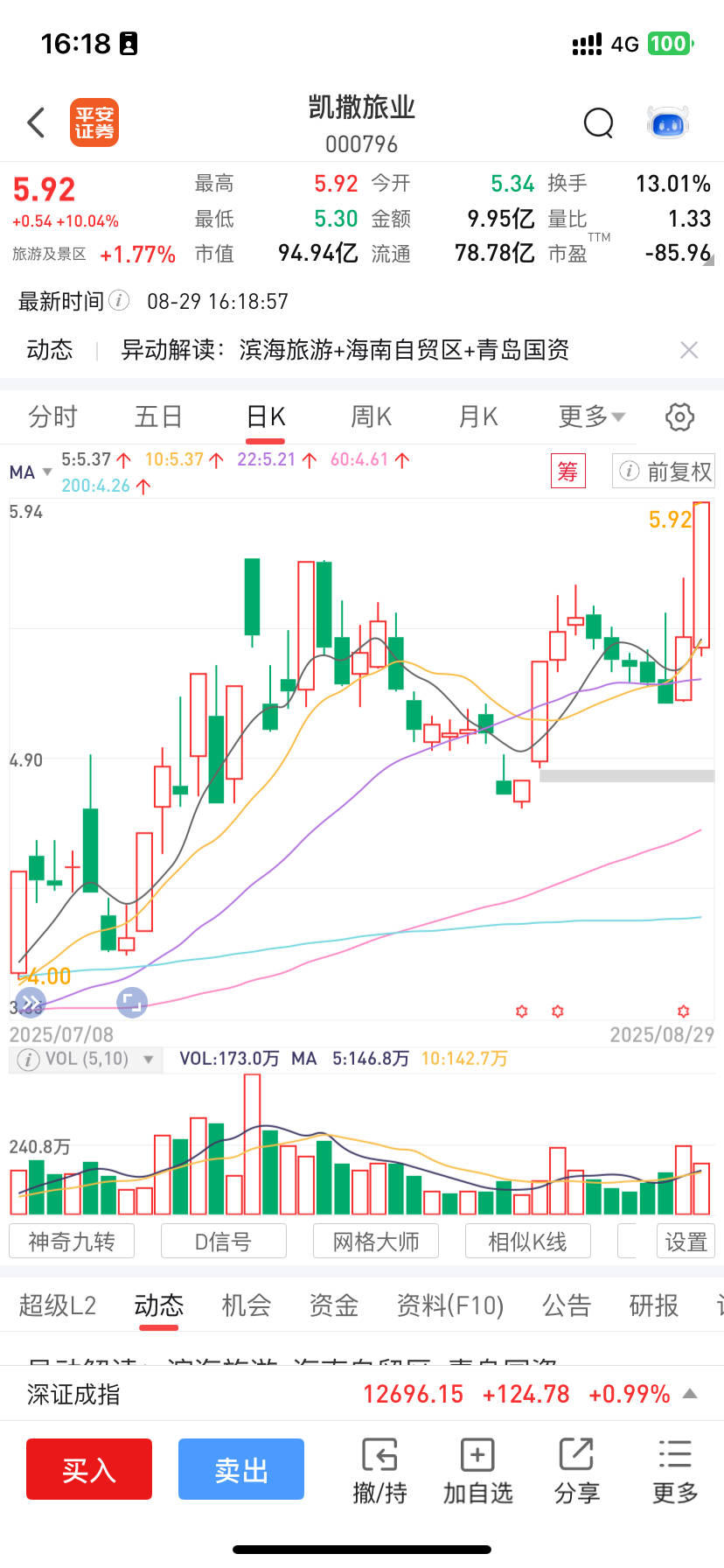724x1568 pixels.
Task: Select the lower 动态 tab
Action: click(158, 1305)
